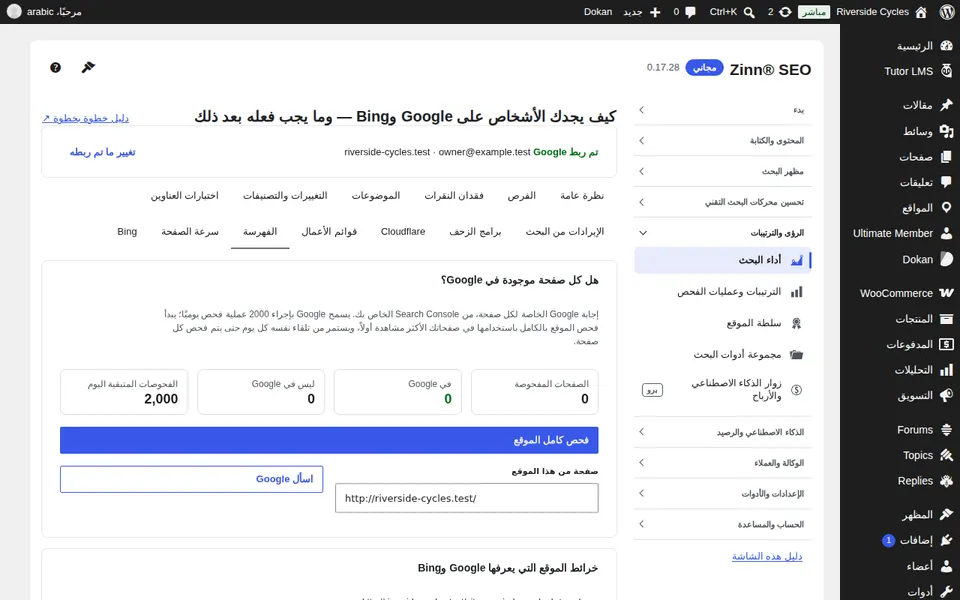Expand the الوكالة والعملاء section
The width and height of the screenshot is (960, 600).
click(x=723, y=463)
